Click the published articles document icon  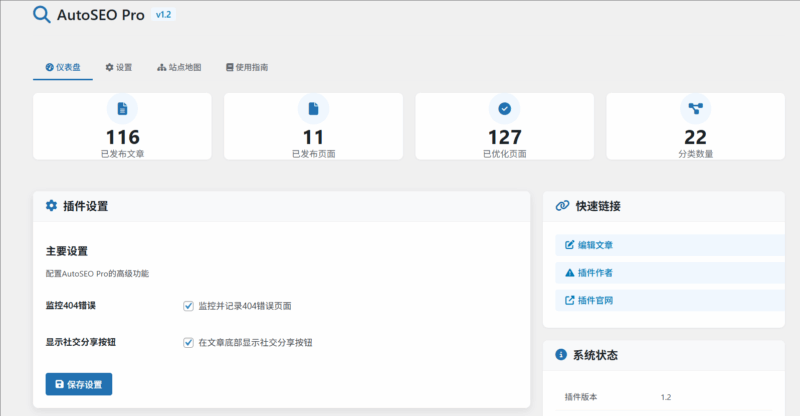(122, 108)
